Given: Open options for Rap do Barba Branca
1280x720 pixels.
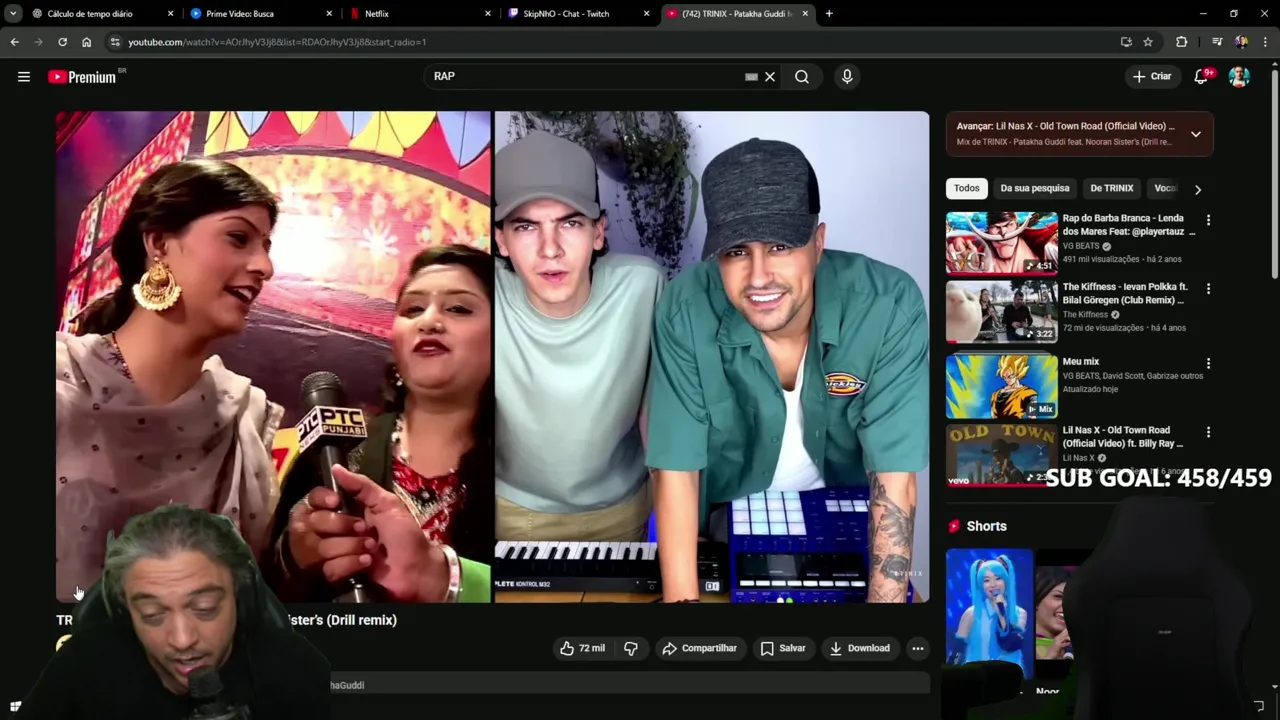Looking at the screenshot, I should click(x=1208, y=220).
